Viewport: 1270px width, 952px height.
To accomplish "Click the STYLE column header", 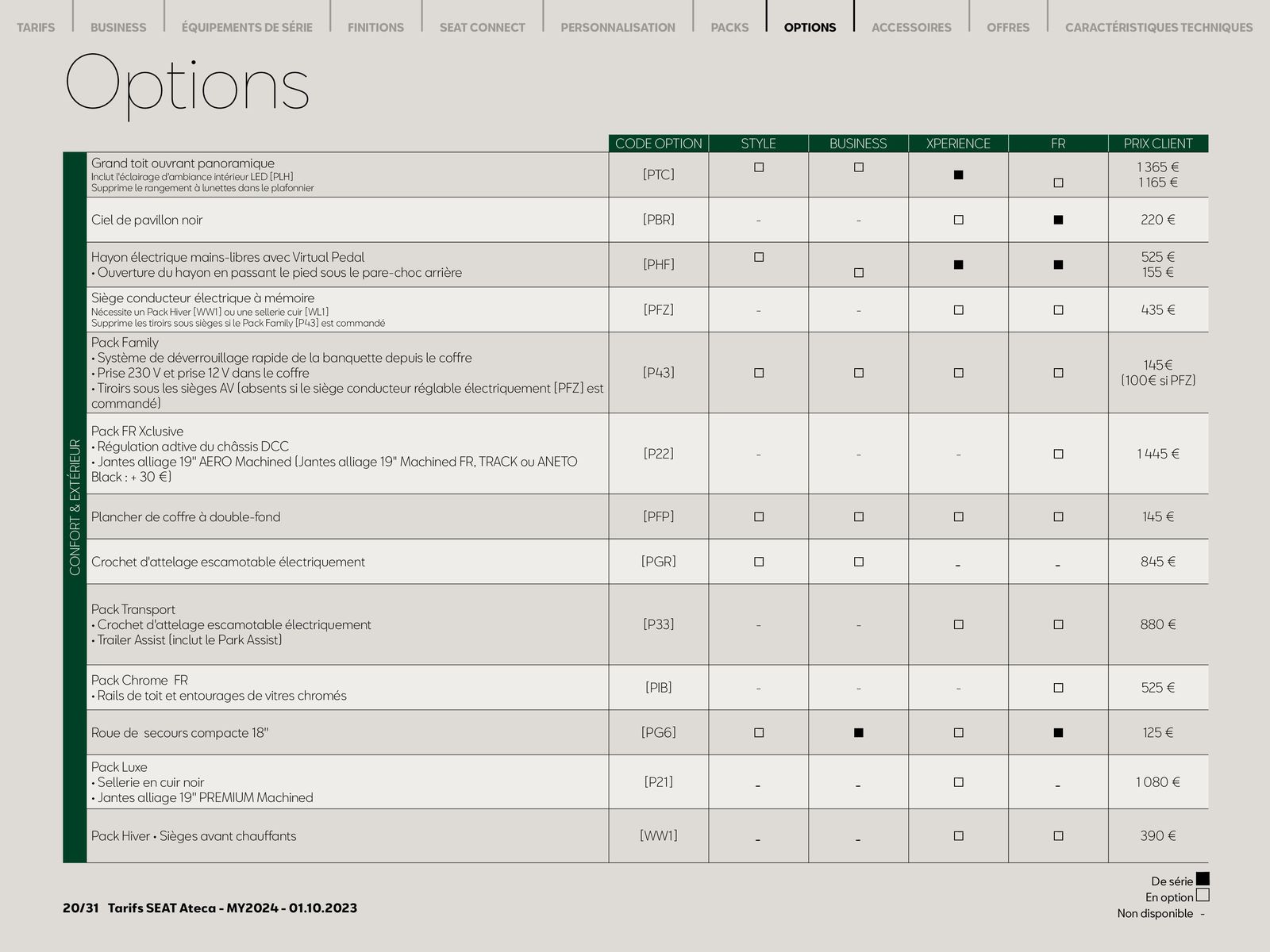I will click(x=759, y=144).
